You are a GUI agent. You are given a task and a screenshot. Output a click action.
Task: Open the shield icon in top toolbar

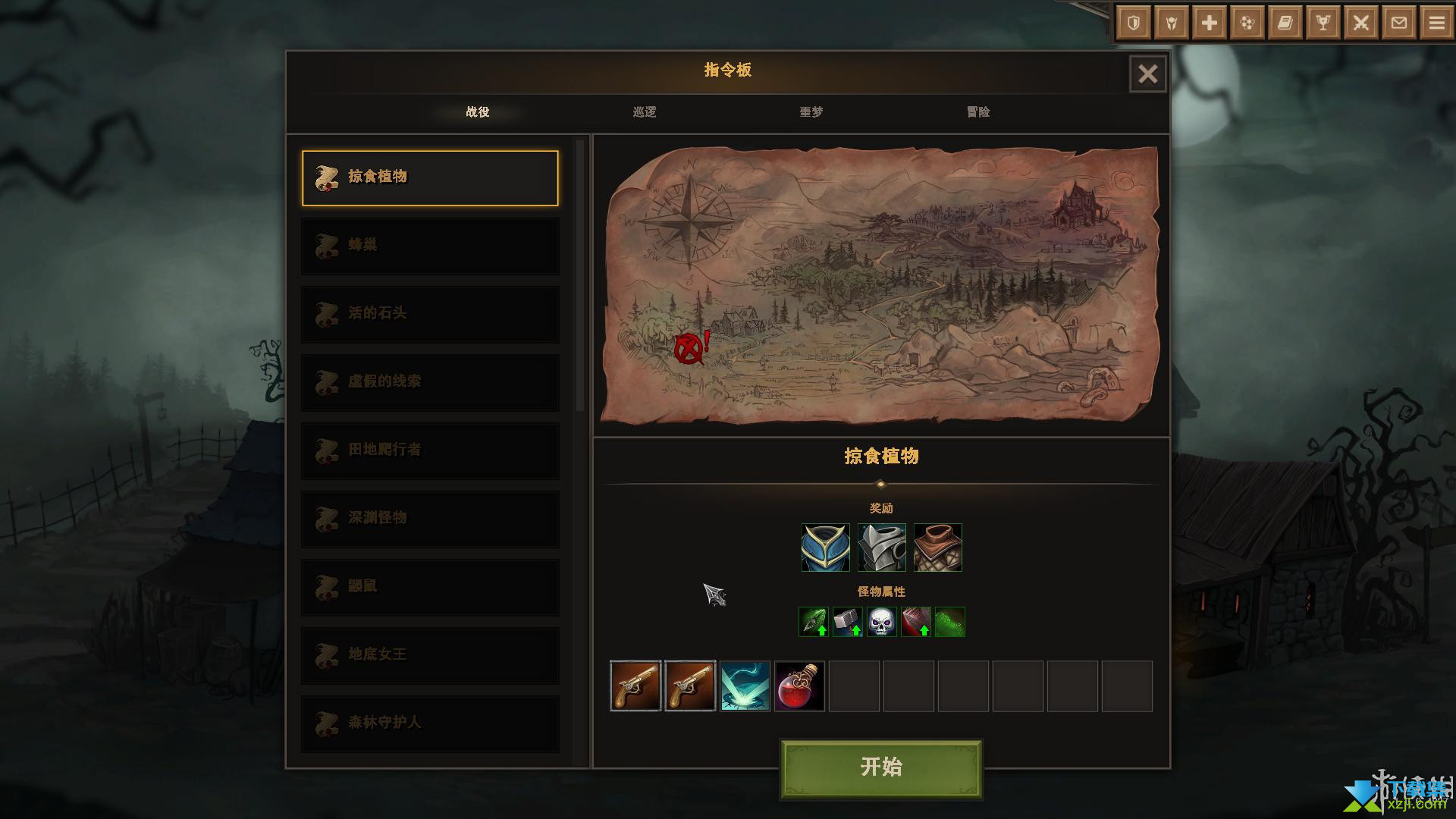[1134, 23]
